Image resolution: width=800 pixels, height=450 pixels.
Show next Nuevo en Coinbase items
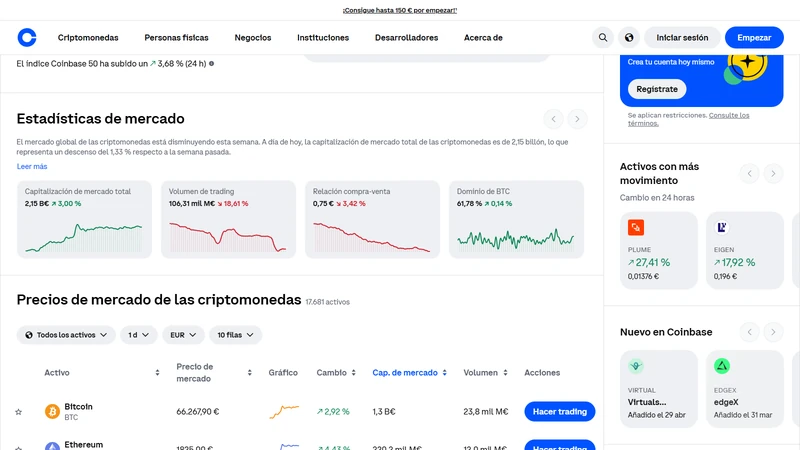[x=773, y=332]
